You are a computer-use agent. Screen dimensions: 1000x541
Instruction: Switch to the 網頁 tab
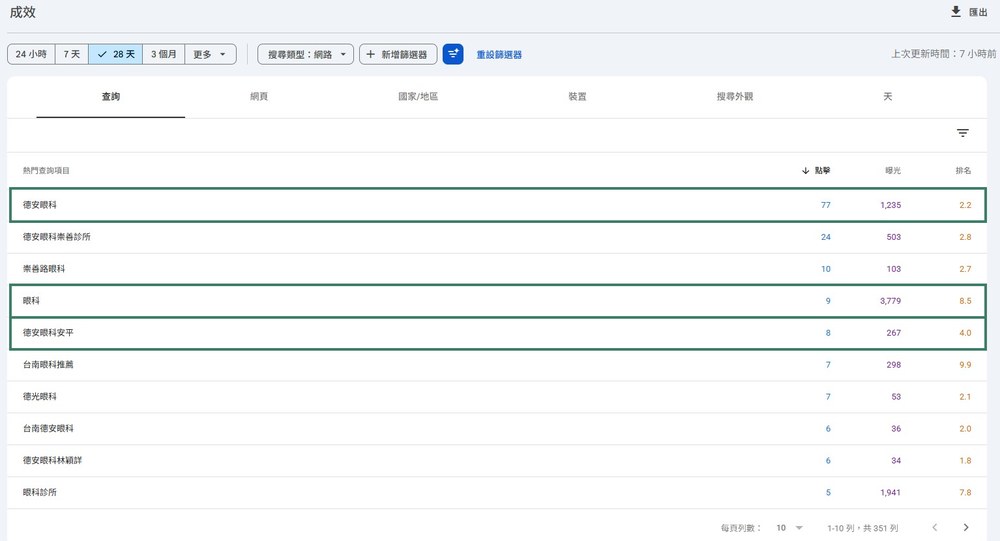point(259,96)
